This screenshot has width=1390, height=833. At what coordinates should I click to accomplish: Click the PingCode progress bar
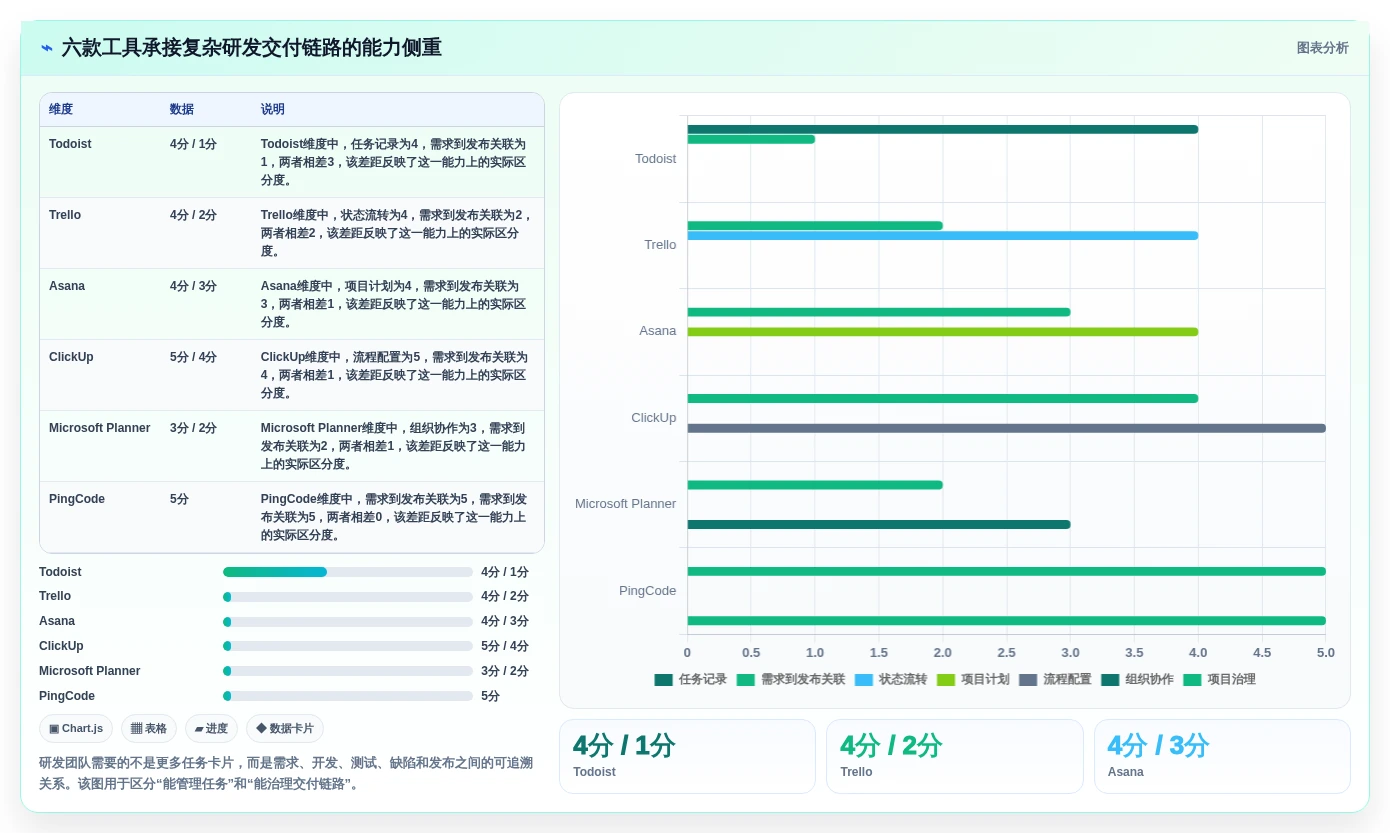[x=348, y=696]
